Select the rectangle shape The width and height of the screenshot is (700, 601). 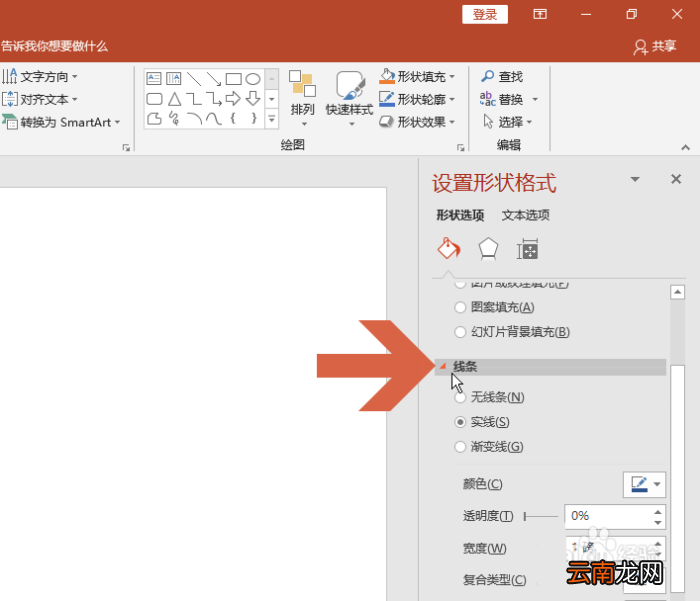point(233,79)
